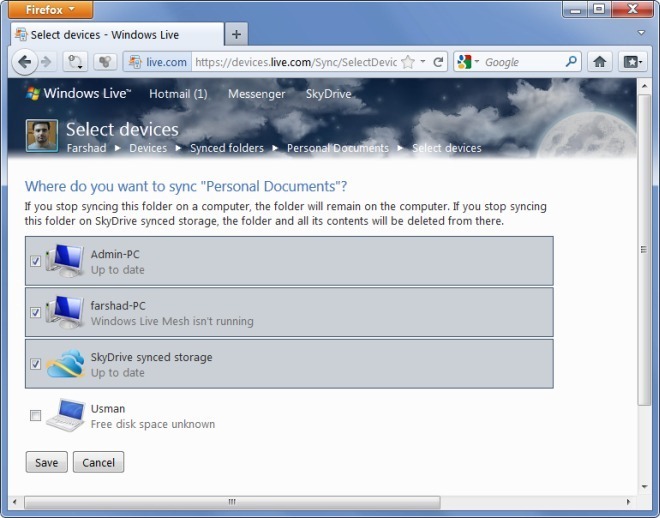Click the horizontal scrollbar thumb
Viewport: 660px width, 518px height.
point(232,502)
